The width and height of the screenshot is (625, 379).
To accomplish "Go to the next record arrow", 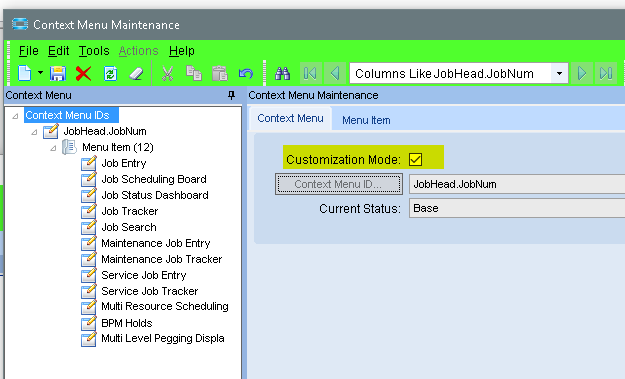I will 582,73.
